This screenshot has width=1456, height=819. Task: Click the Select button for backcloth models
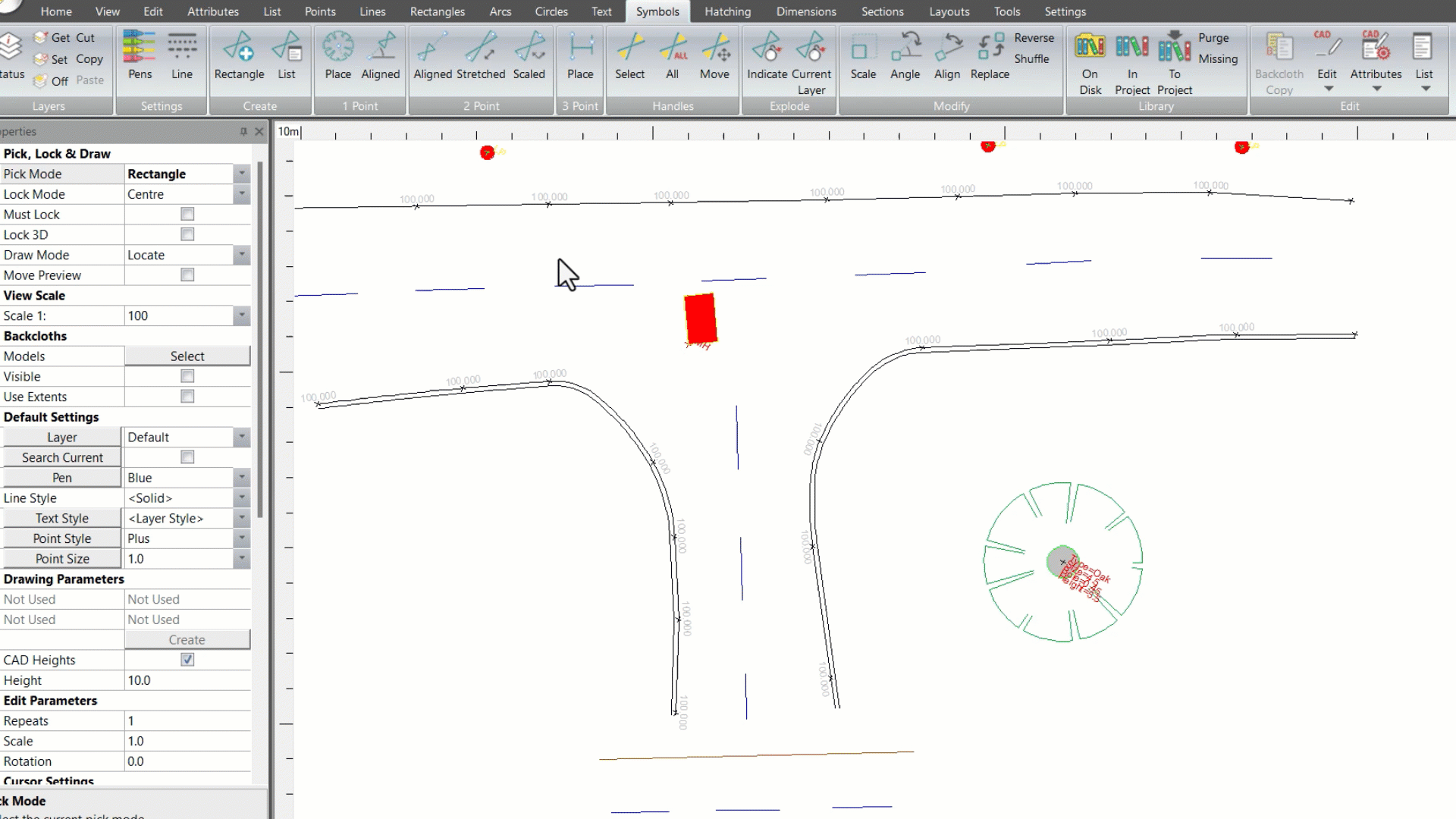click(187, 356)
